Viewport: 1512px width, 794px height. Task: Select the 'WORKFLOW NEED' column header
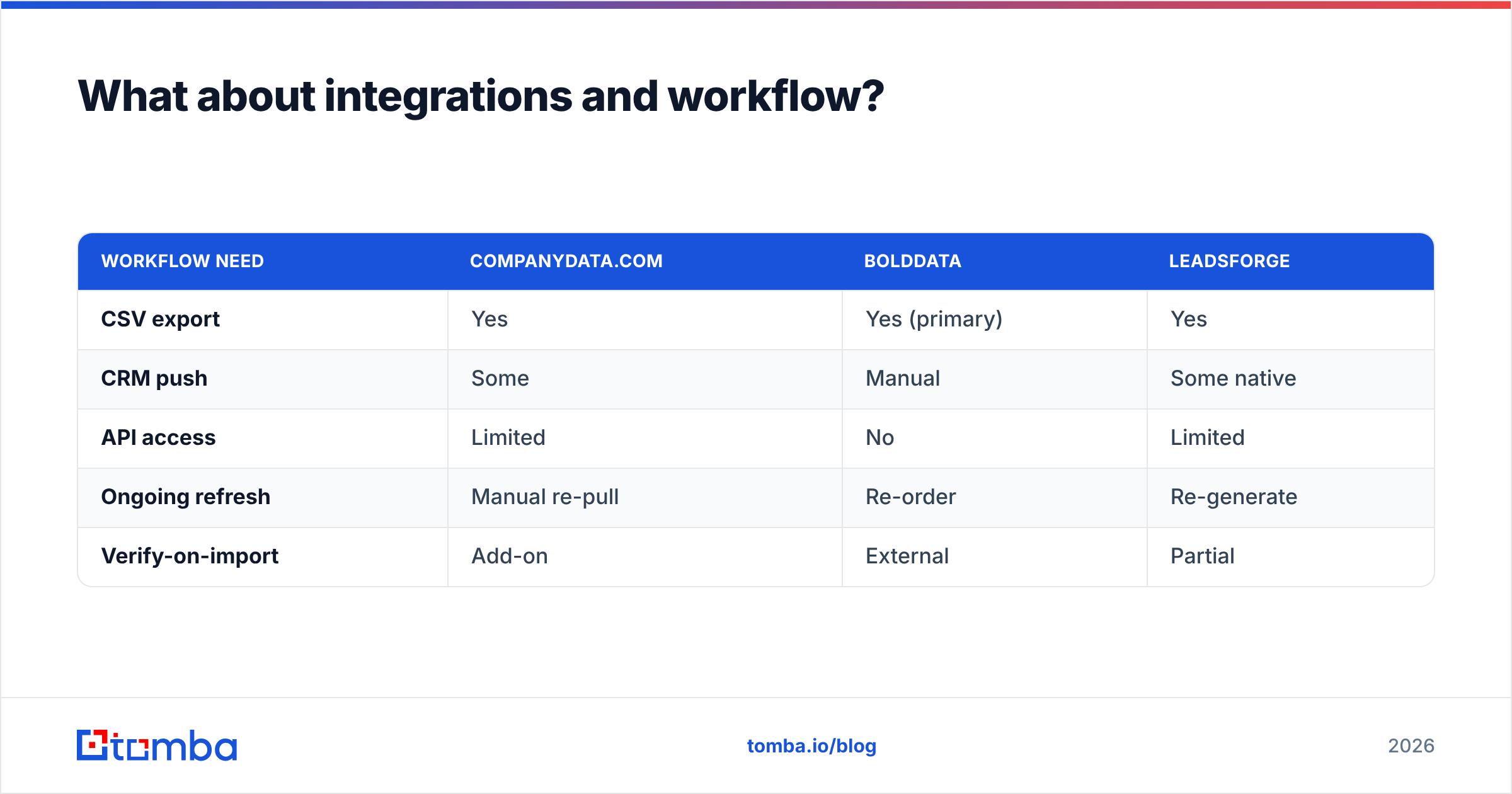tap(183, 261)
